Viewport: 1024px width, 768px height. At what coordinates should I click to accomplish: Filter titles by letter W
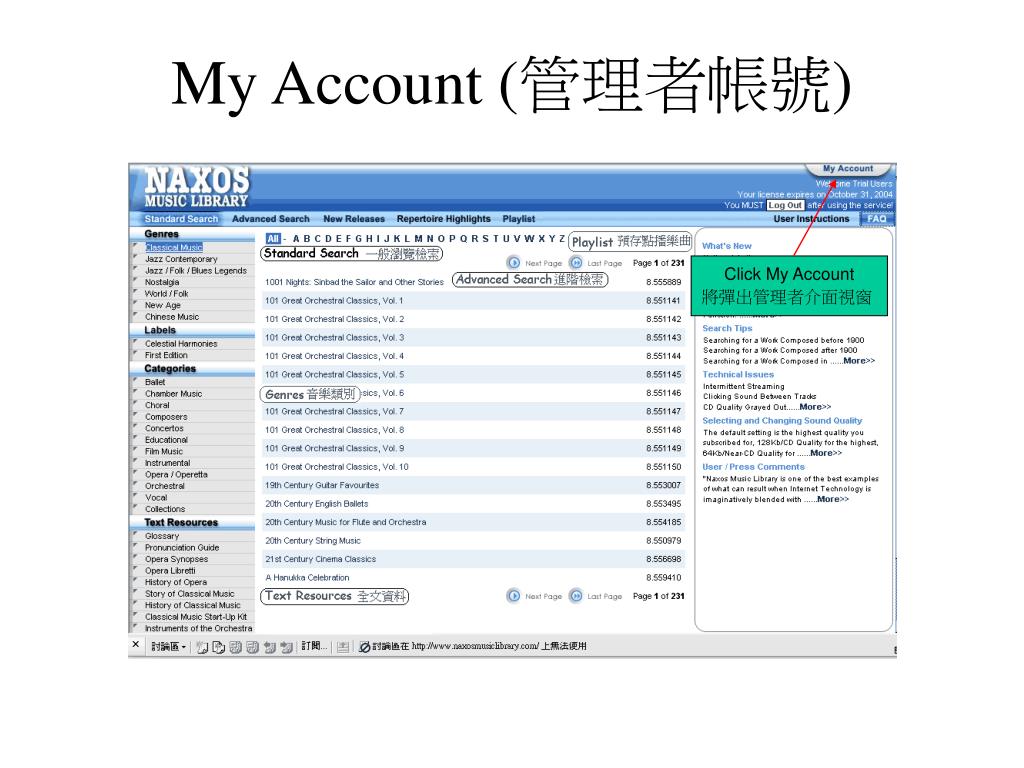click(529, 239)
